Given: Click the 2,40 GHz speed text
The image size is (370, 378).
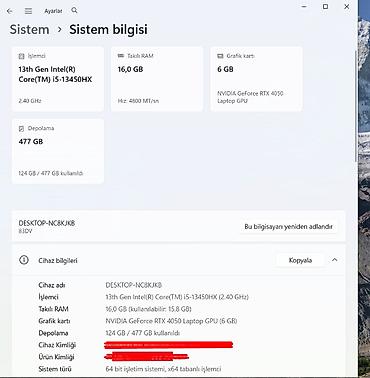Looking at the screenshot, I should (x=30, y=101).
